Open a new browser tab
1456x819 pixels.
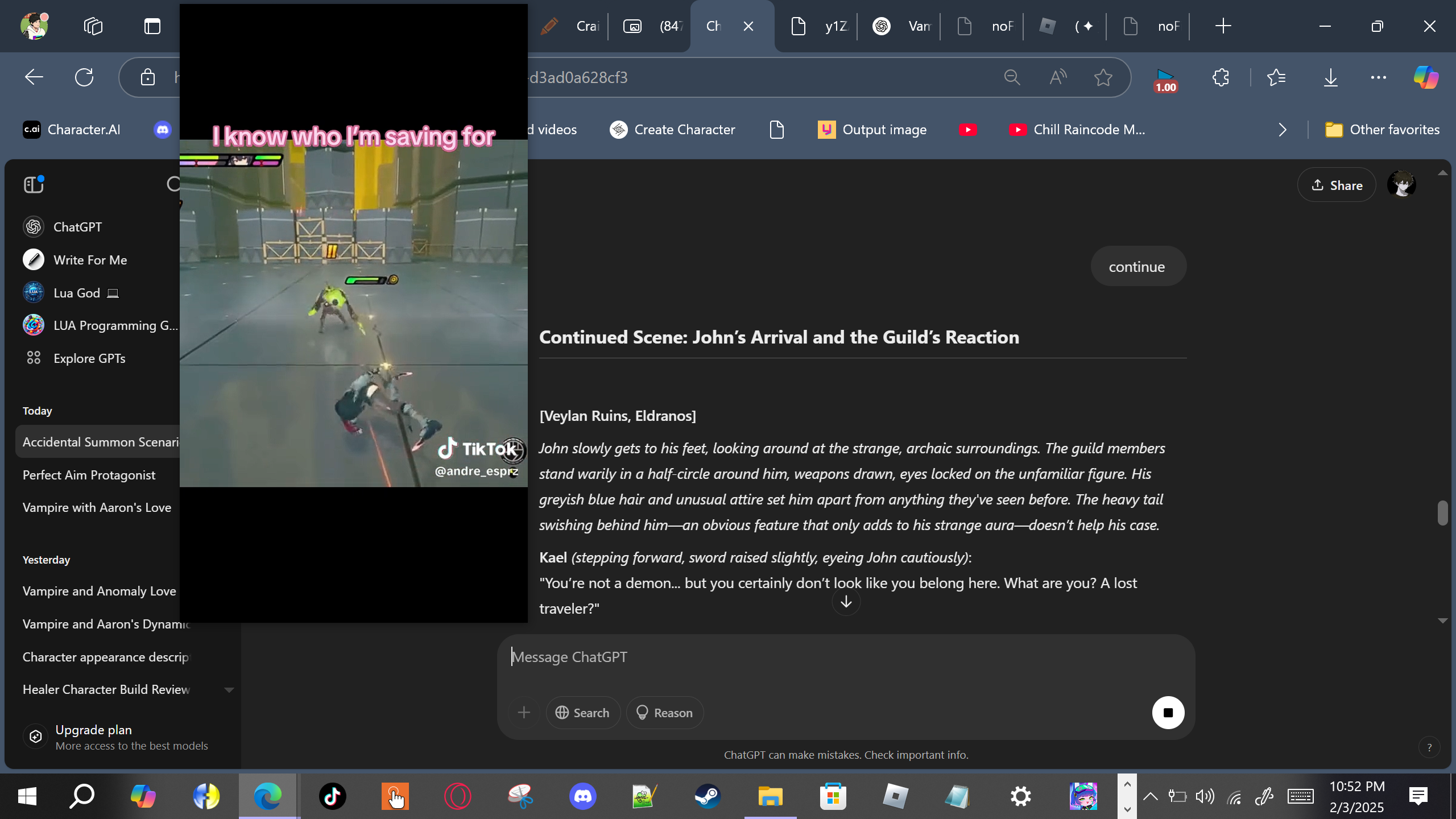pyautogui.click(x=1223, y=26)
